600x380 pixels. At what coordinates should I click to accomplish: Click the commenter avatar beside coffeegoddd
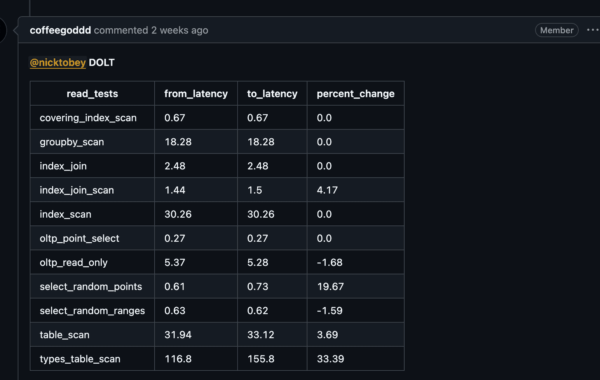coord(2,30)
